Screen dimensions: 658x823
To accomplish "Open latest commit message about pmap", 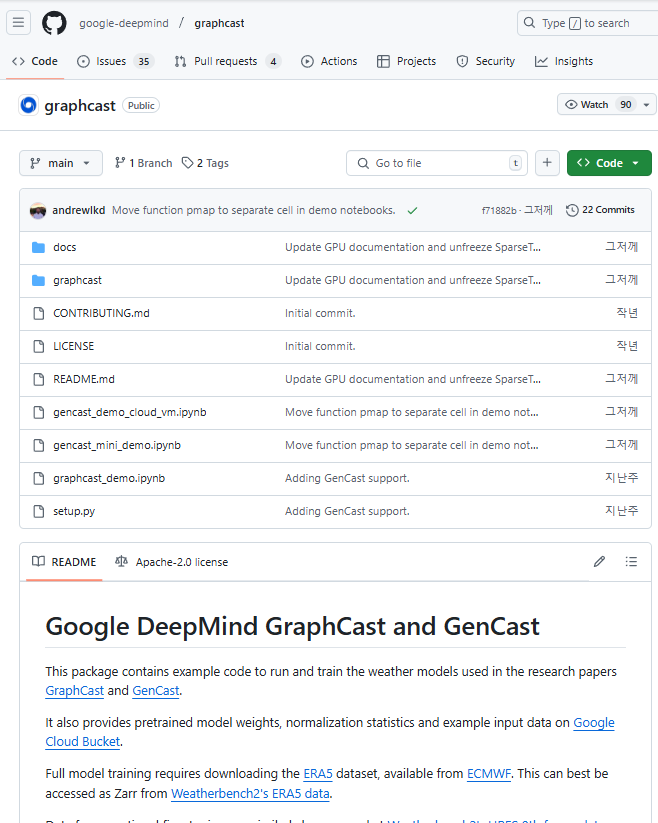I will click(253, 210).
